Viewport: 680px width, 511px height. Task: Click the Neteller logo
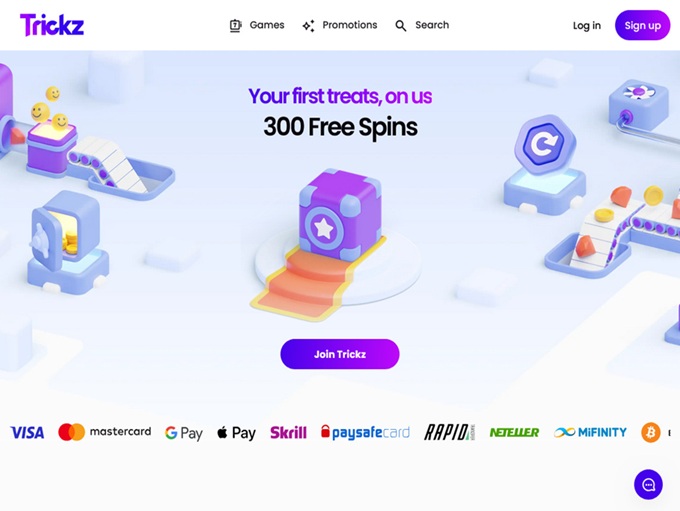click(x=514, y=432)
